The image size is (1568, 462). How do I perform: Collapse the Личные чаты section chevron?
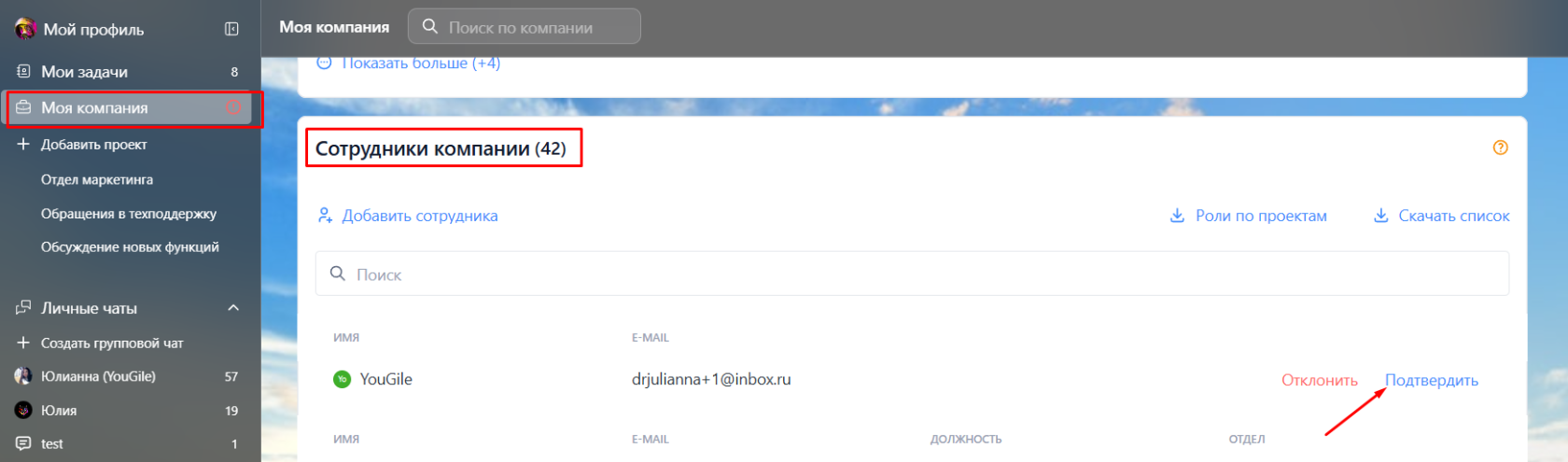tap(233, 308)
